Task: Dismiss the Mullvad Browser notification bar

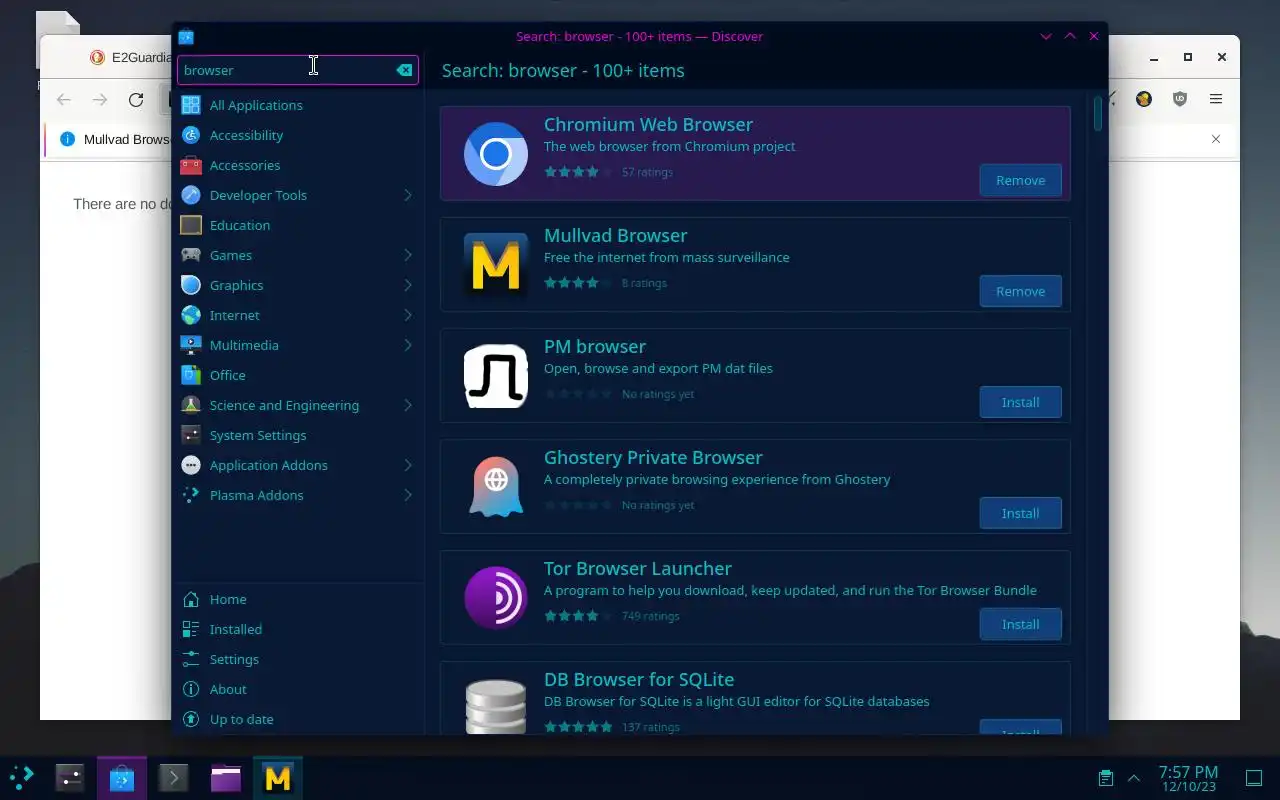Action: 1216,139
